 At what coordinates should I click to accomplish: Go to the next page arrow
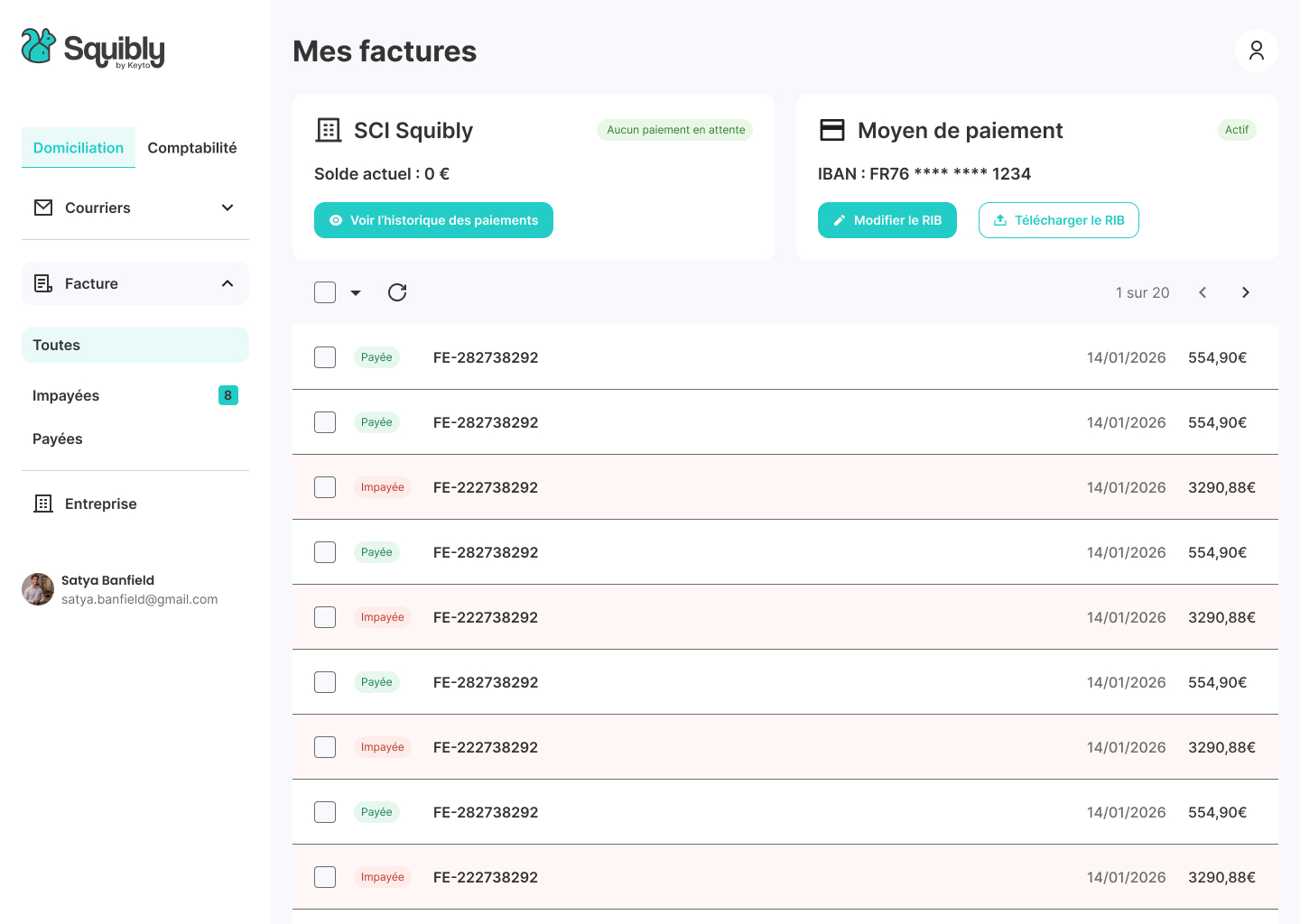click(1245, 292)
